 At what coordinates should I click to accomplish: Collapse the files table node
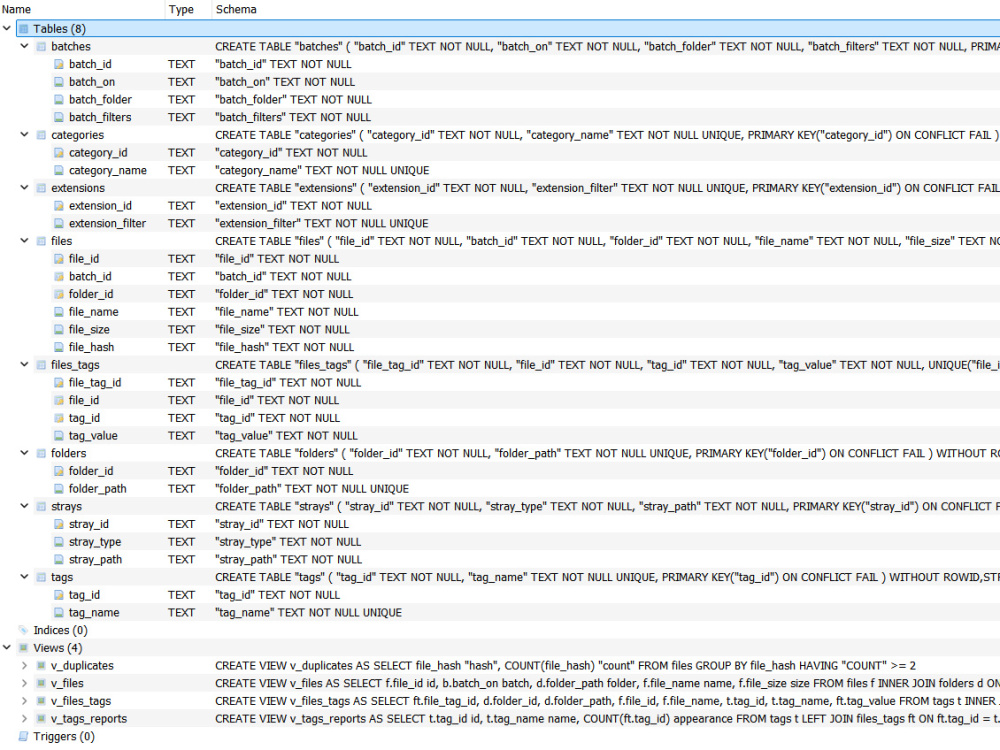[x=24, y=240]
